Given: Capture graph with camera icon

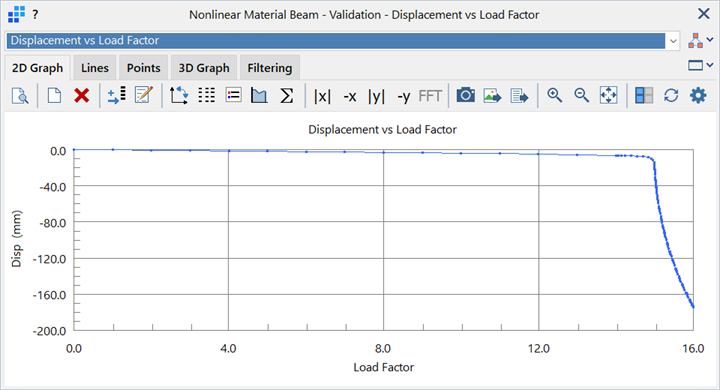Looking at the screenshot, I should tap(465, 96).
